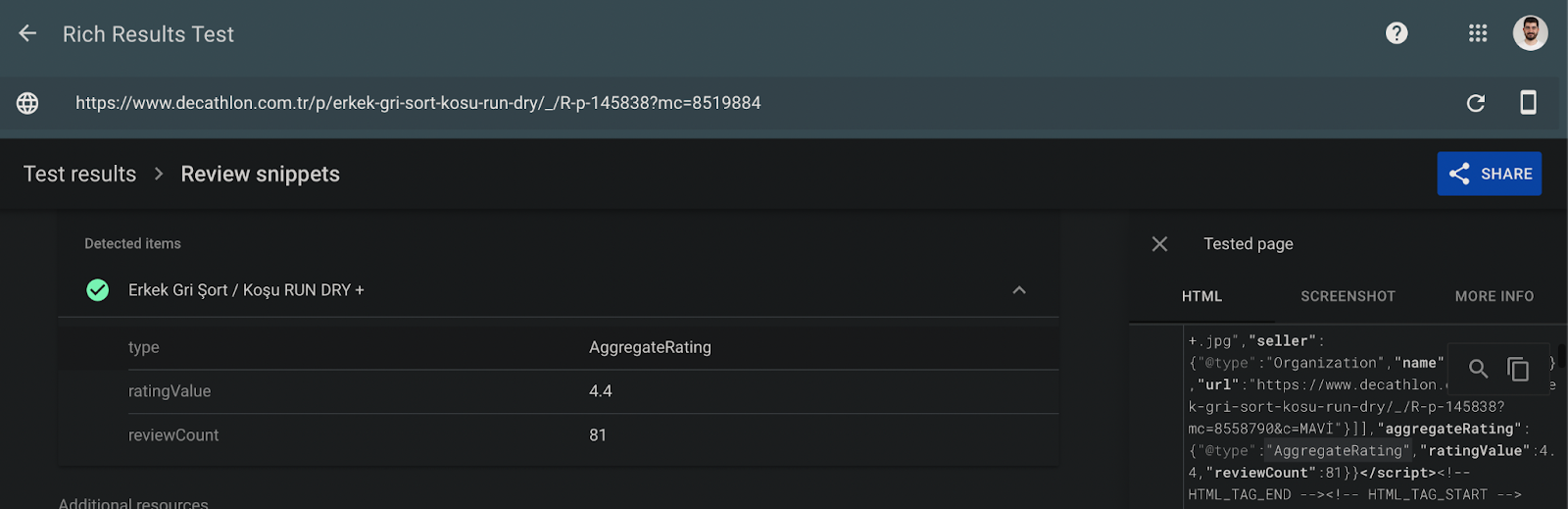This screenshot has width=1568, height=509.
Task: Search the HTML code with magnifier icon
Action: pyautogui.click(x=1478, y=369)
